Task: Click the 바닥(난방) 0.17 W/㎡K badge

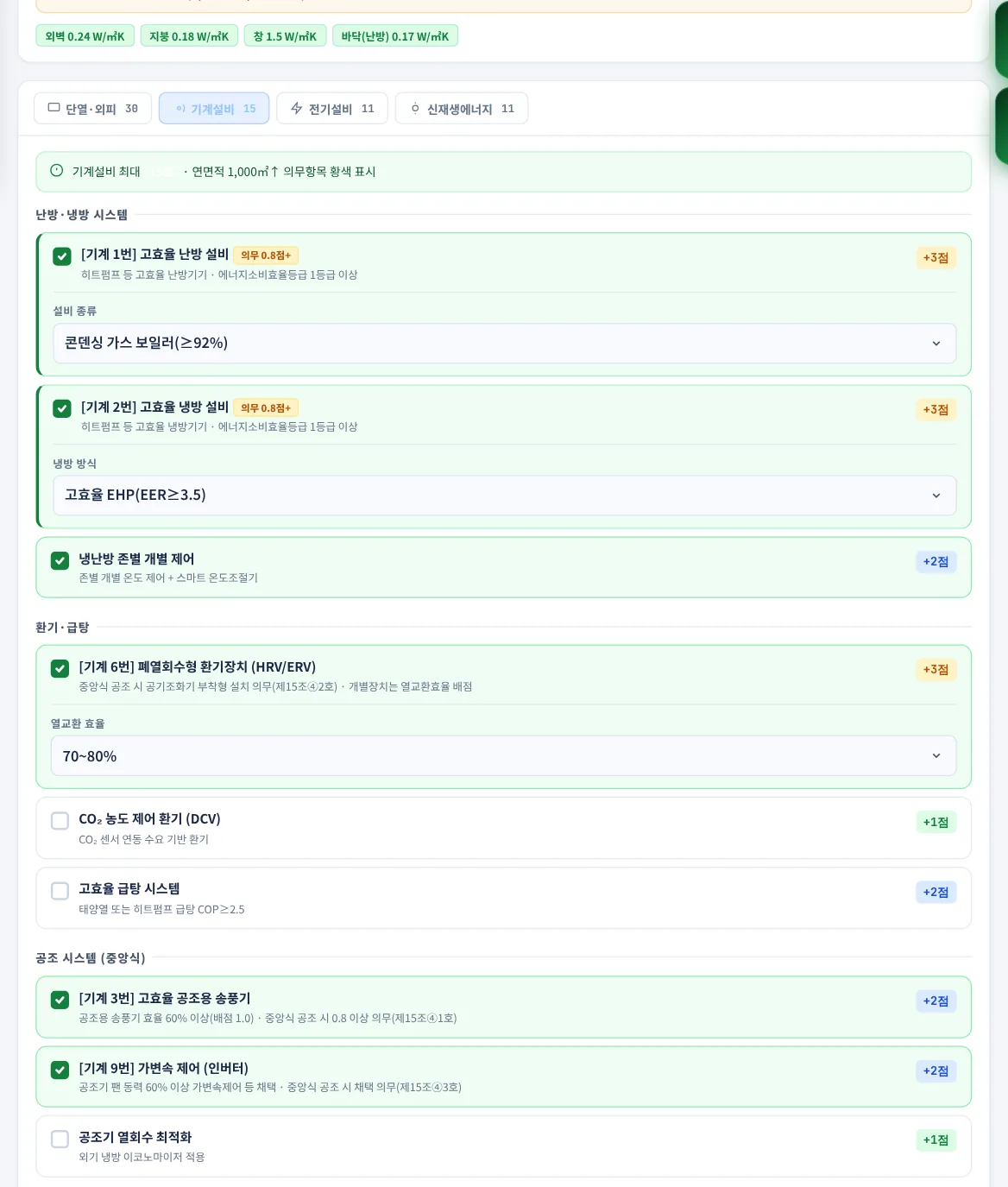Action: point(395,36)
